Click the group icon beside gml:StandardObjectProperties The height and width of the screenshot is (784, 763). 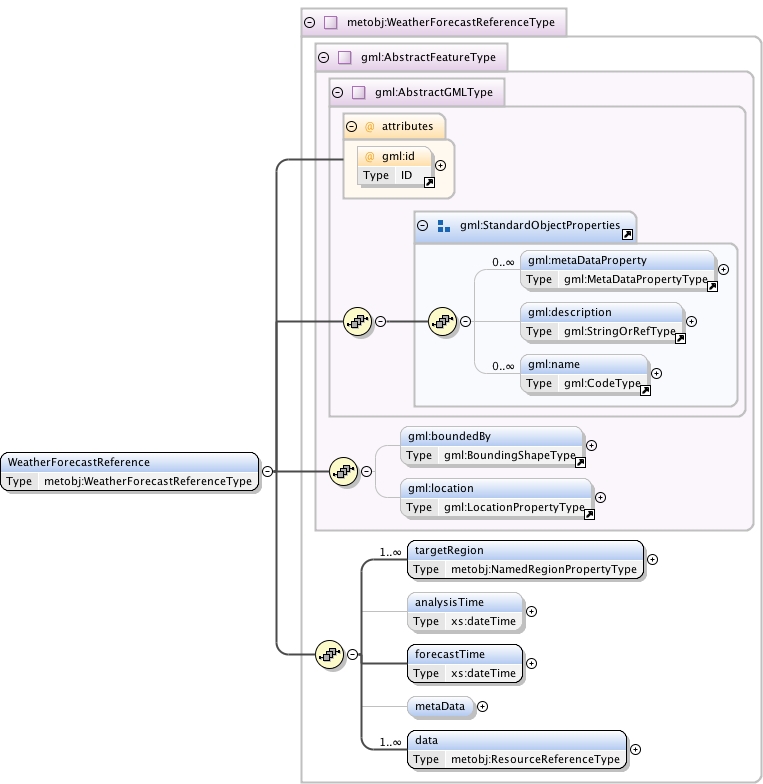pyautogui.click(x=444, y=226)
